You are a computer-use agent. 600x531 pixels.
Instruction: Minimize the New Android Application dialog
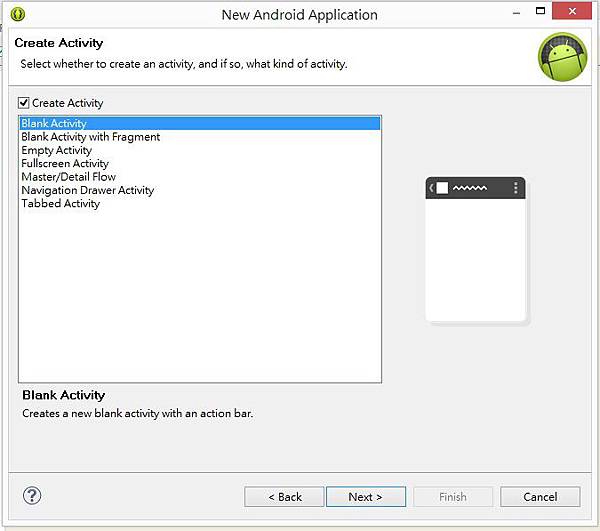[x=517, y=12]
